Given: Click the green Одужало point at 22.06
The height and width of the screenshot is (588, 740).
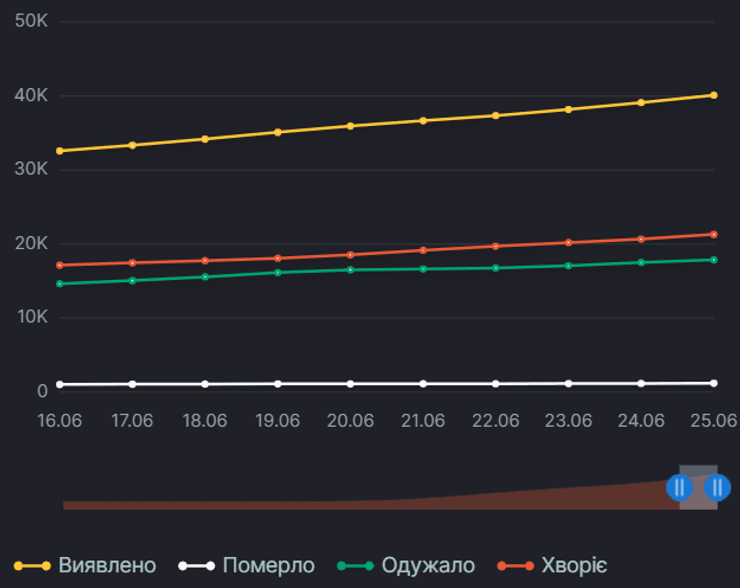Looking at the screenshot, I should point(496,268).
